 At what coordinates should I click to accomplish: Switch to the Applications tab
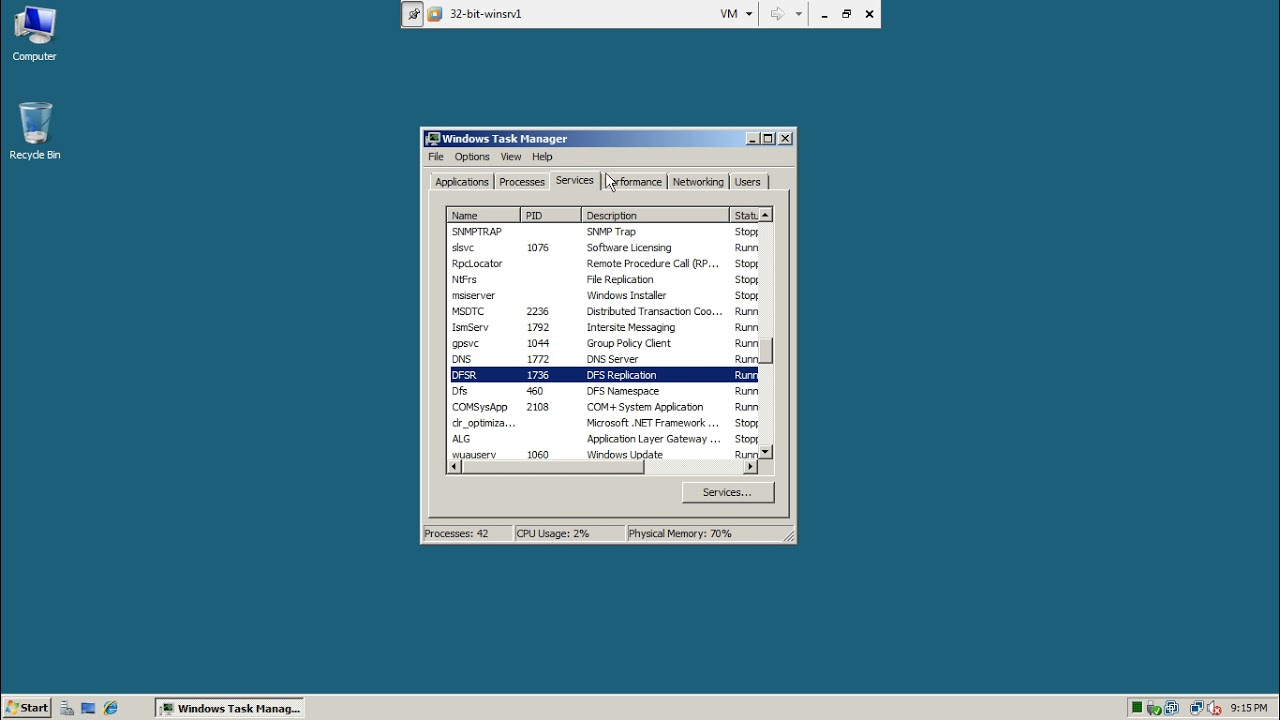462,182
